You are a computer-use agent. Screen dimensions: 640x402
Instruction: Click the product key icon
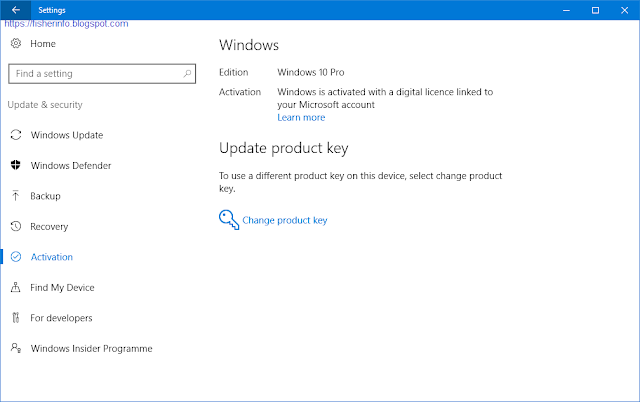[x=229, y=220]
